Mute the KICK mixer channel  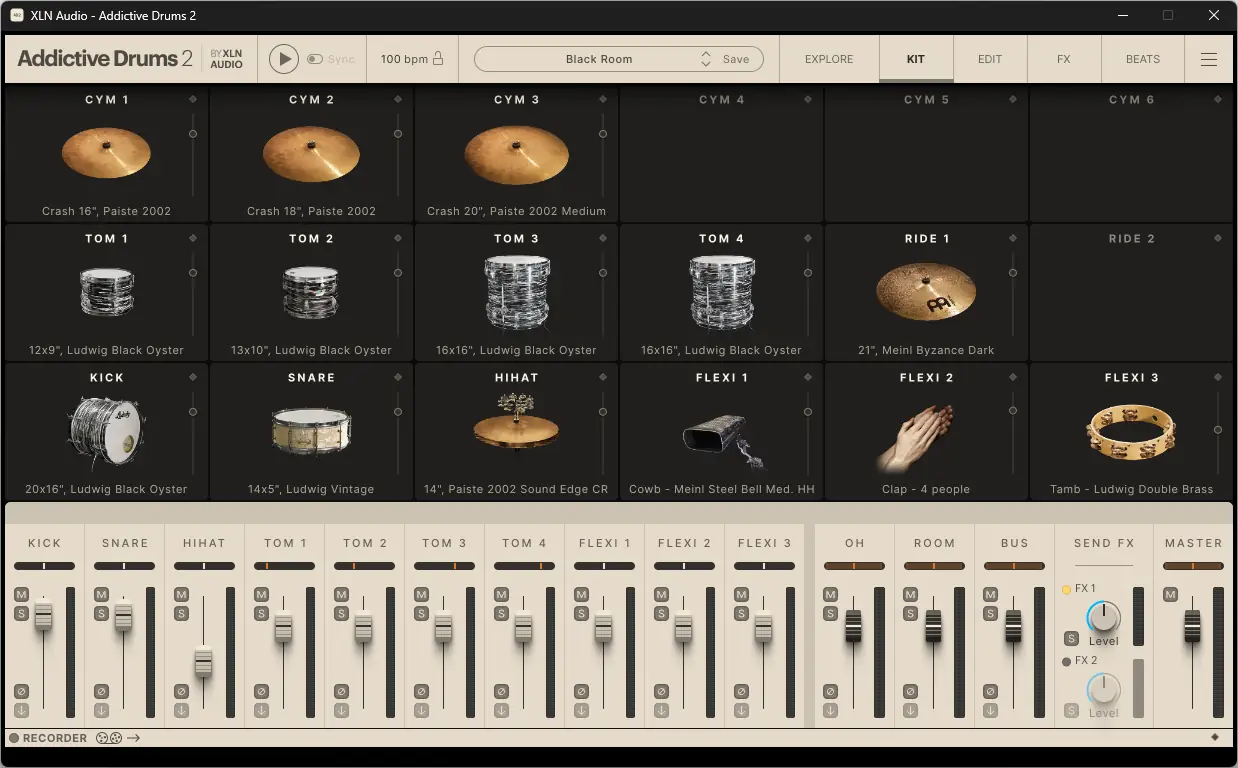pos(21,595)
